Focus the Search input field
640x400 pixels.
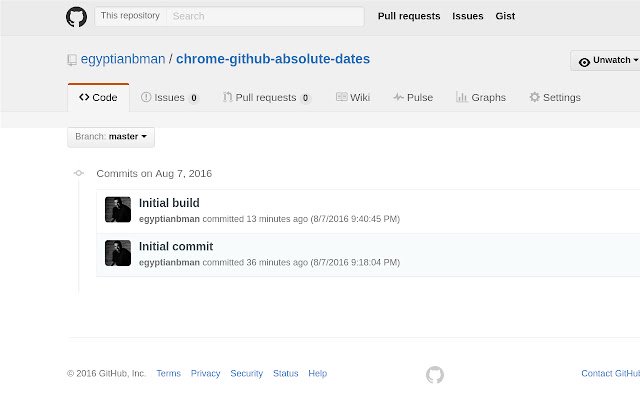click(x=265, y=16)
